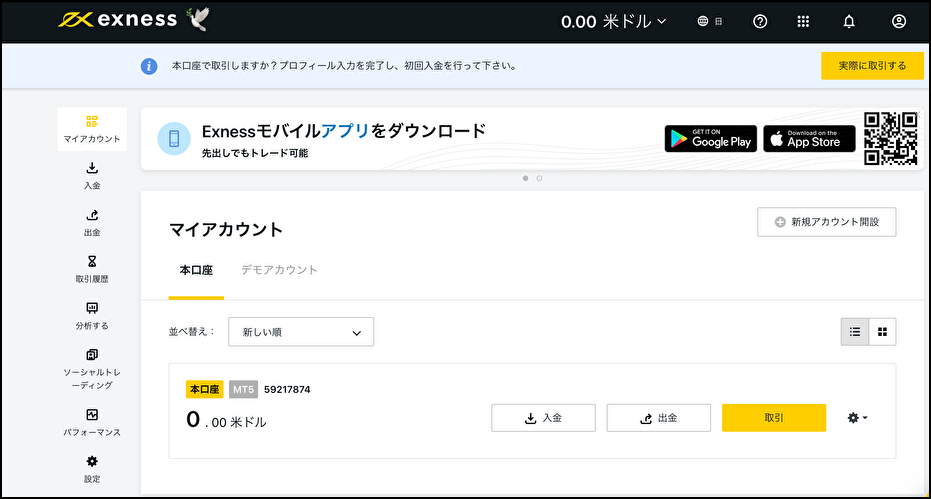Viewport: 931px width, 499px height.
Task: Click the 並べ替え label
Action: pyautogui.click(x=192, y=331)
